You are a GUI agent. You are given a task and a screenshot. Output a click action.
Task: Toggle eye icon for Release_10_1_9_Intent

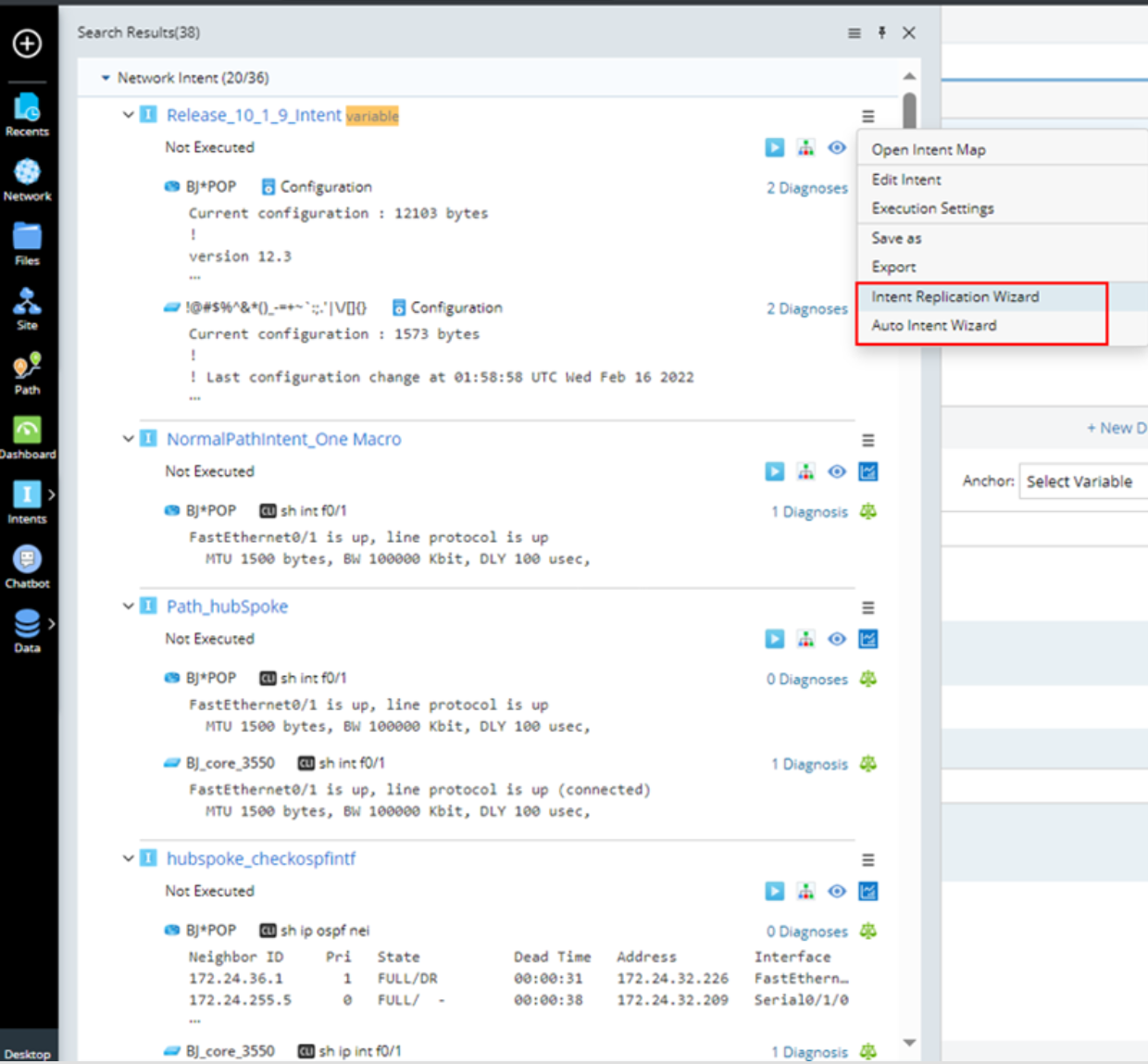click(x=837, y=147)
